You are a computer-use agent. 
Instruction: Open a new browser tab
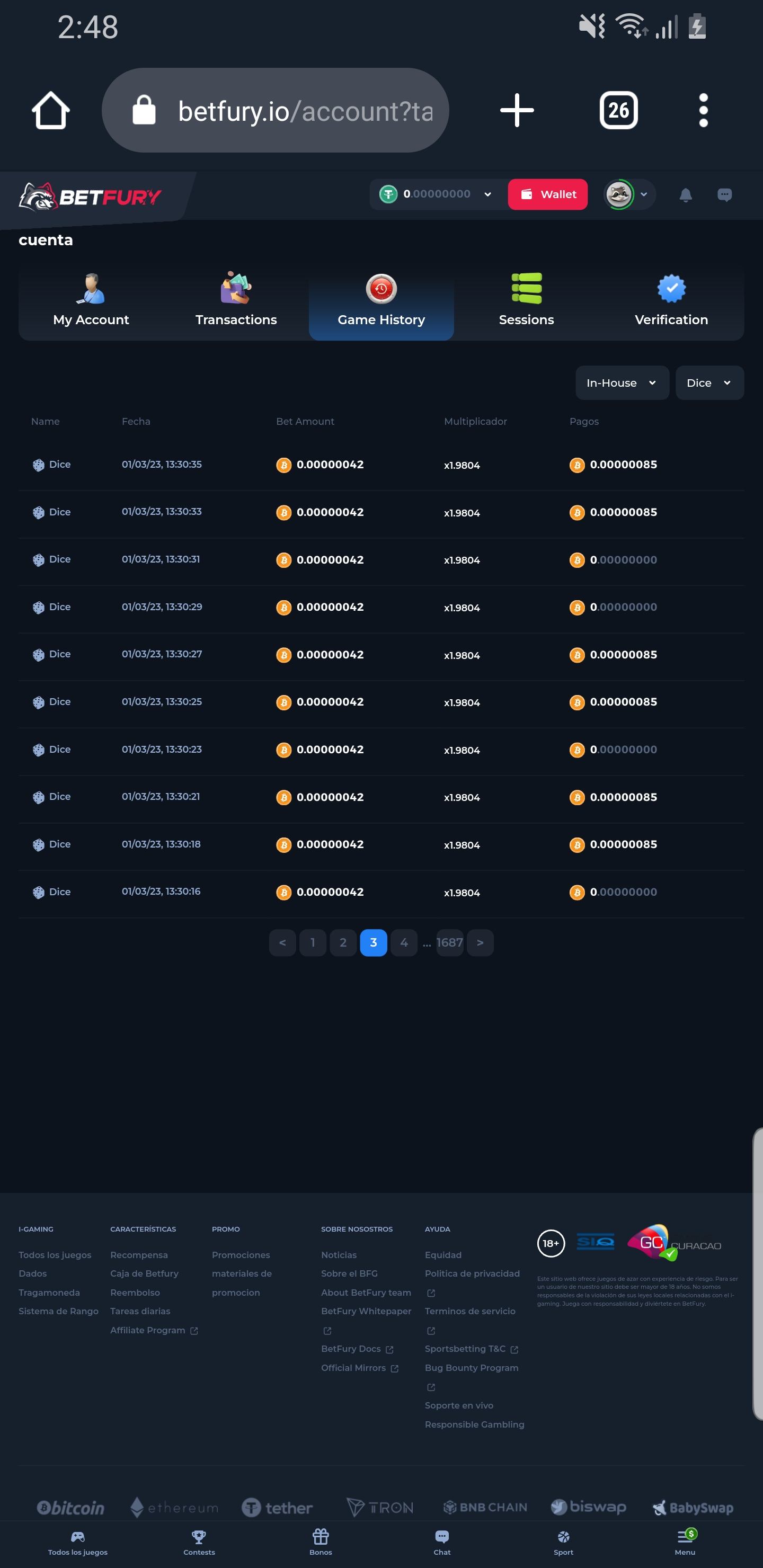[x=517, y=111]
